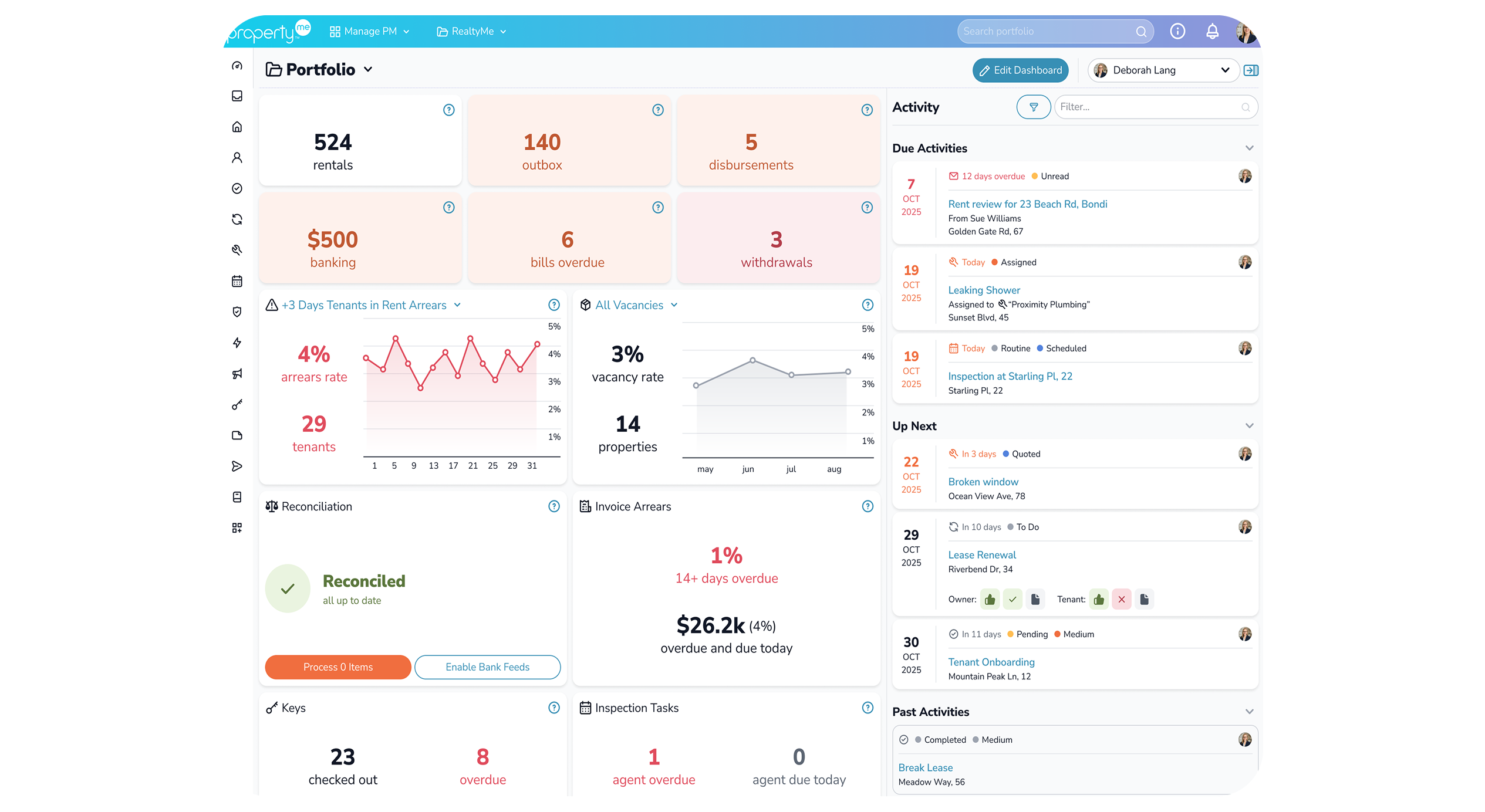Open the megaphone icon in the sidebar

[x=237, y=374]
